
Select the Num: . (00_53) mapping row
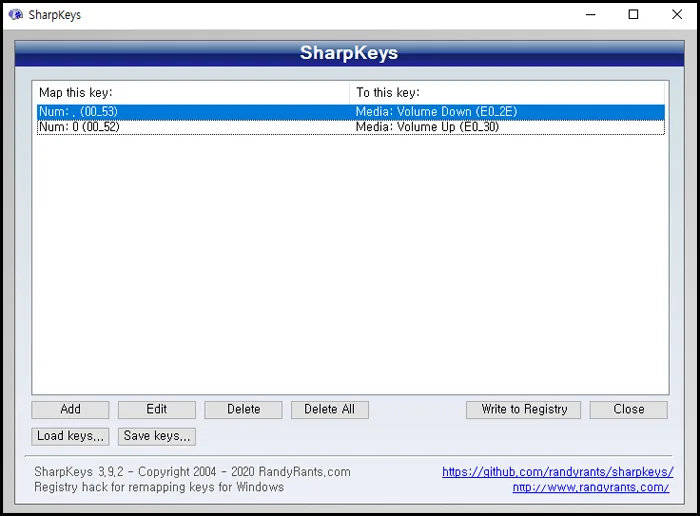(350, 112)
